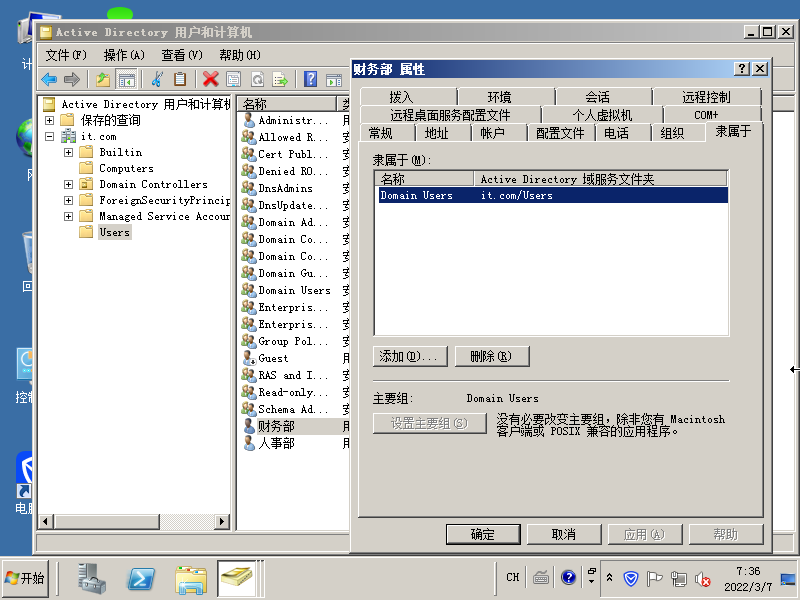Image resolution: width=800 pixels, height=600 pixels.
Task: Switch to the 电话 tab
Action: (x=616, y=133)
